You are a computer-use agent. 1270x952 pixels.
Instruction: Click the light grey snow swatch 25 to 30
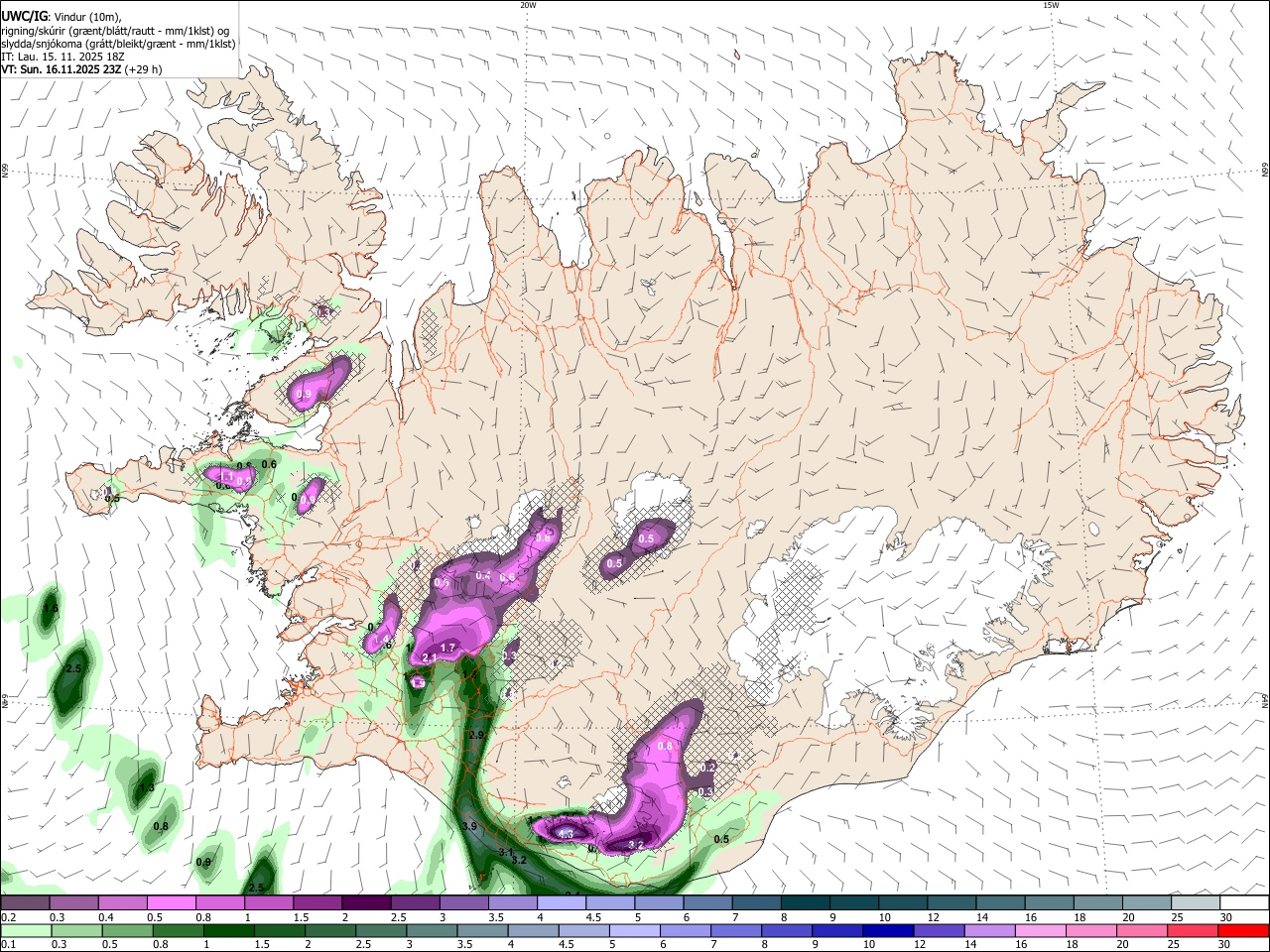1196,902
